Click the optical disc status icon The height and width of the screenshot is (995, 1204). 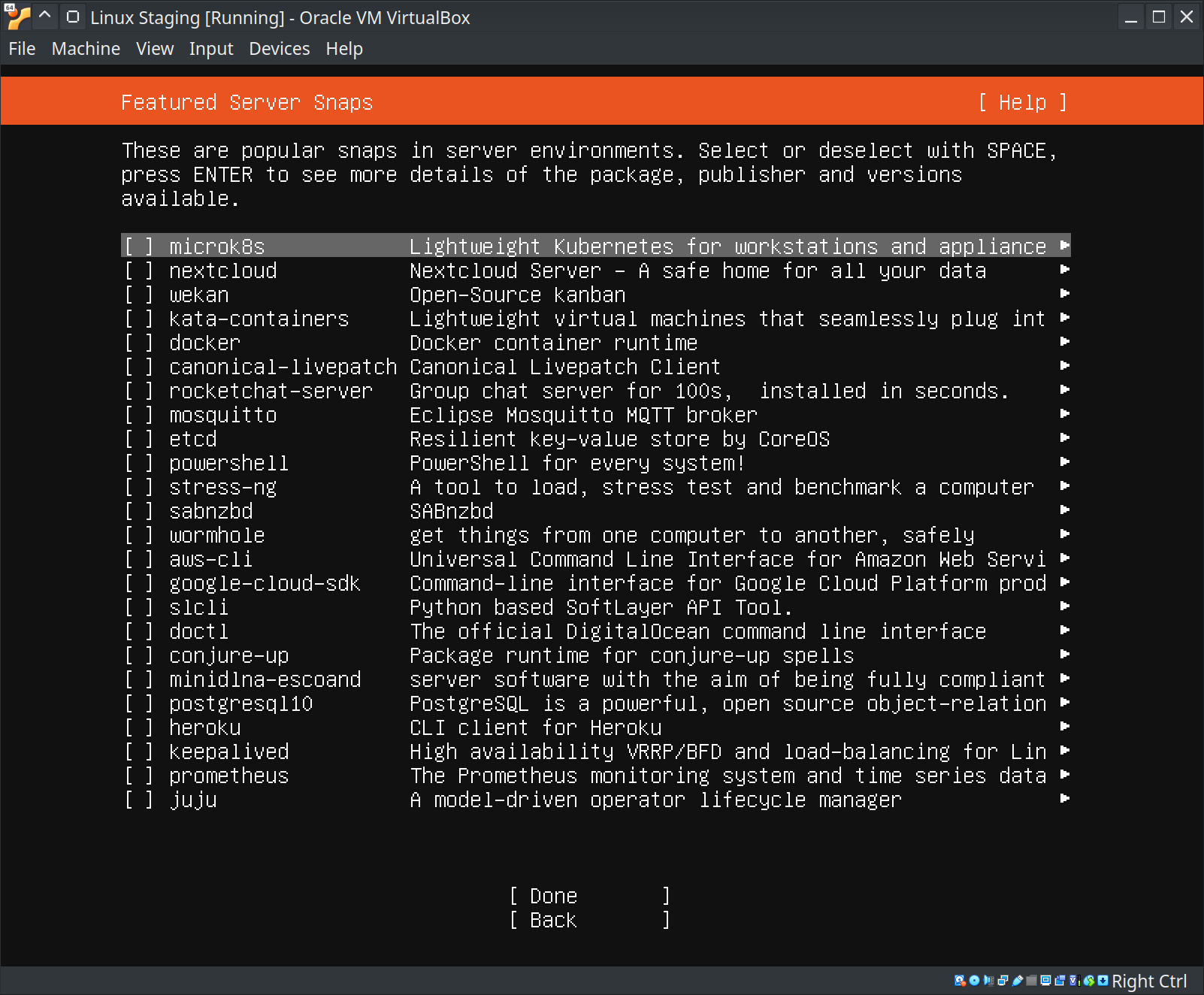[x=974, y=980]
